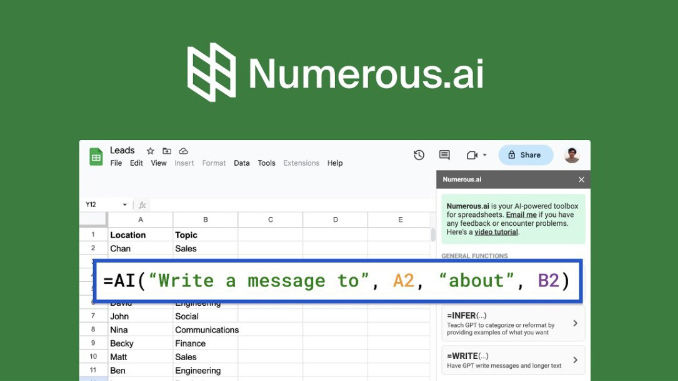
Task: Select the row 1 header
Action: point(93,234)
